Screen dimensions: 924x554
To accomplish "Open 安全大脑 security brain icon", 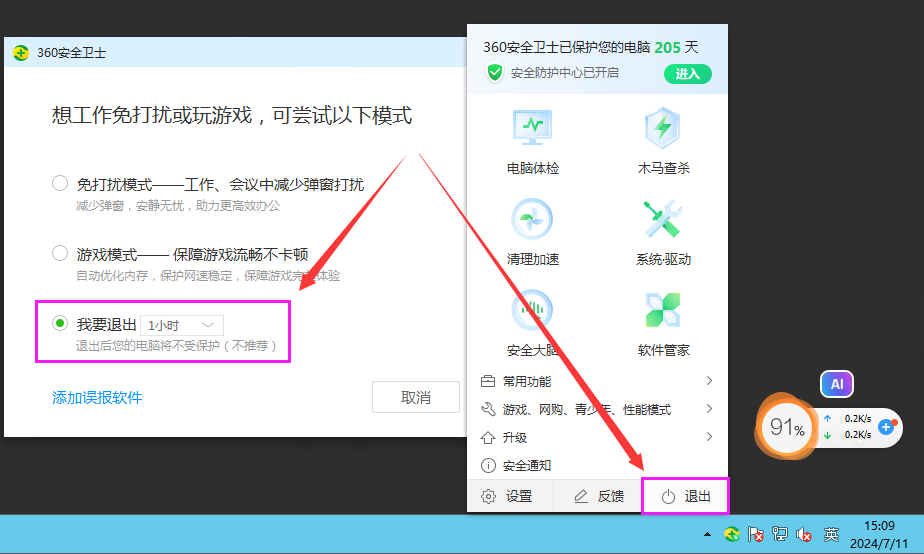I will click(x=532, y=310).
